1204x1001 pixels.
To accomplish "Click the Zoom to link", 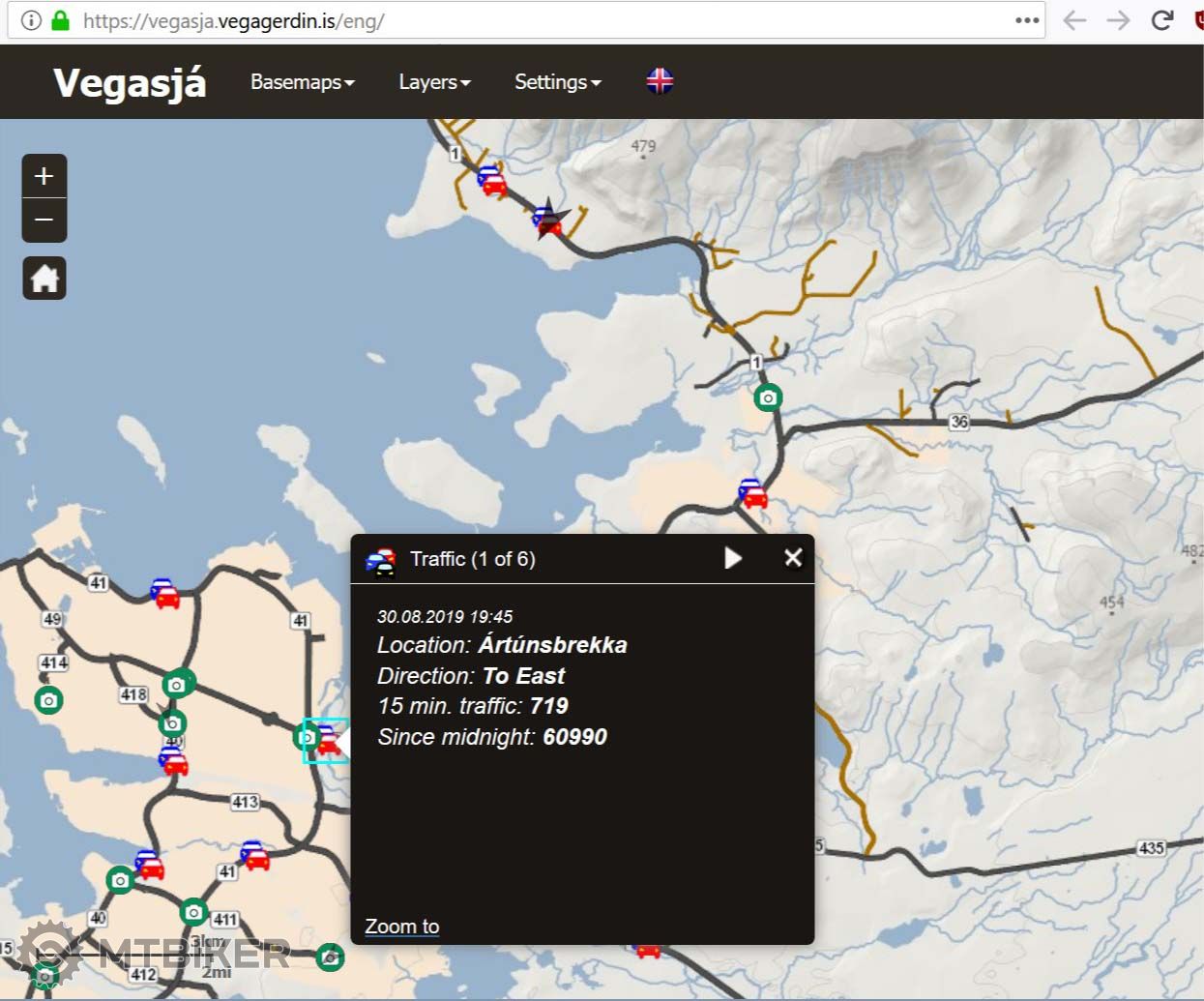I will click(x=402, y=927).
